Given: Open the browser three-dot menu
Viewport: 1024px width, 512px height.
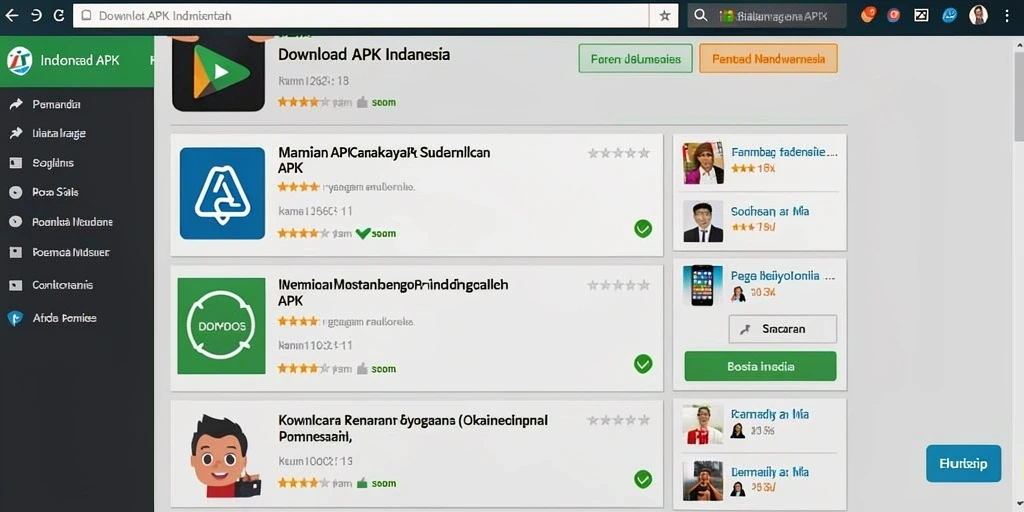Looking at the screenshot, I should click(1008, 15).
